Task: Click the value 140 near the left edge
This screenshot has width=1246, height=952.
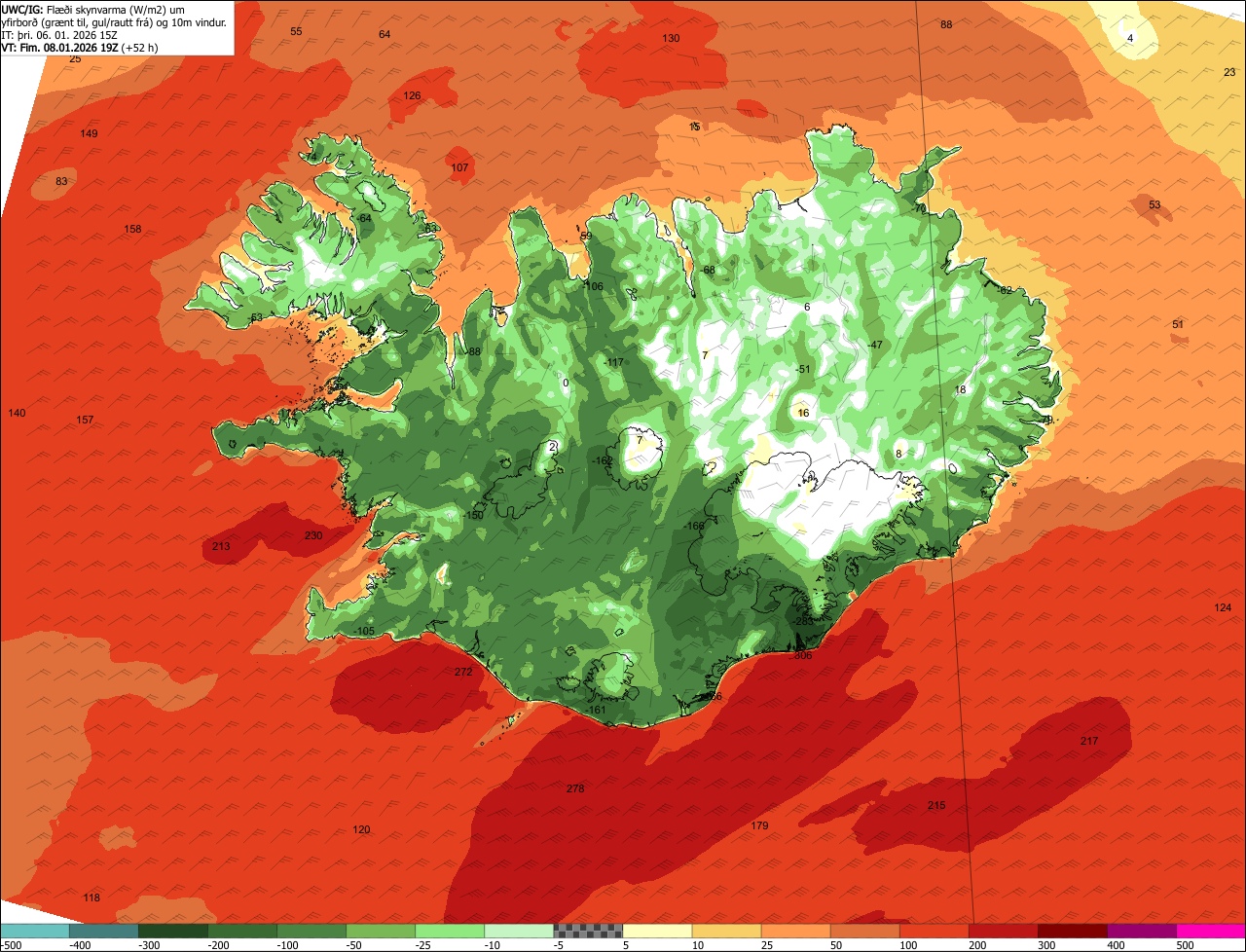Action: click(x=17, y=413)
